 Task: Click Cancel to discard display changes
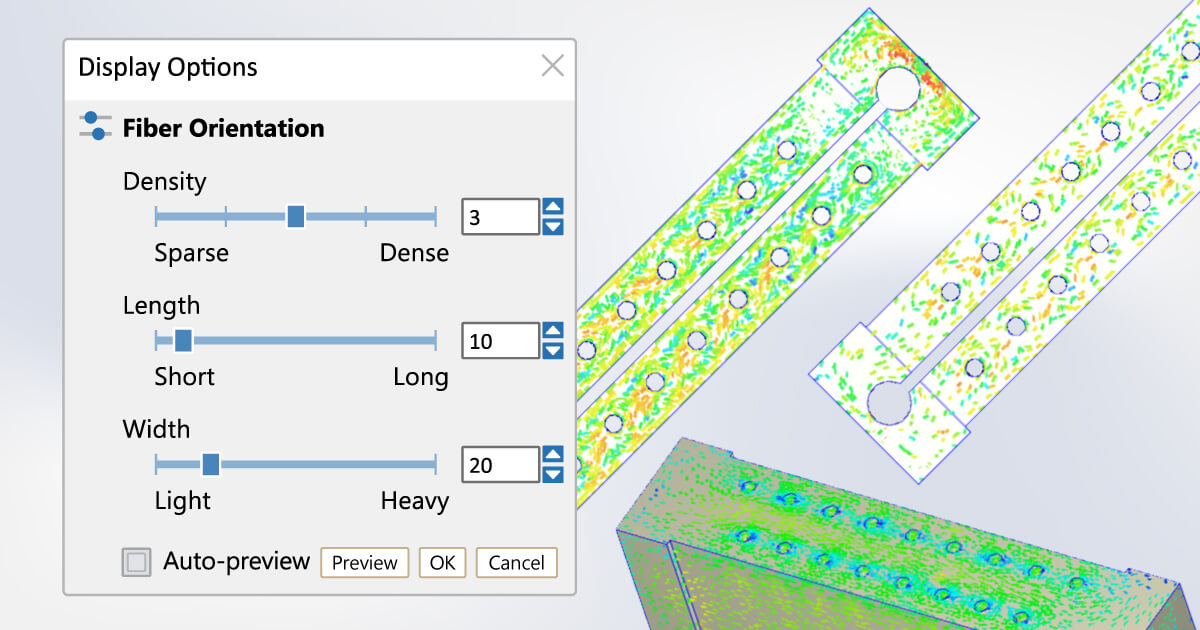click(x=516, y=562)
